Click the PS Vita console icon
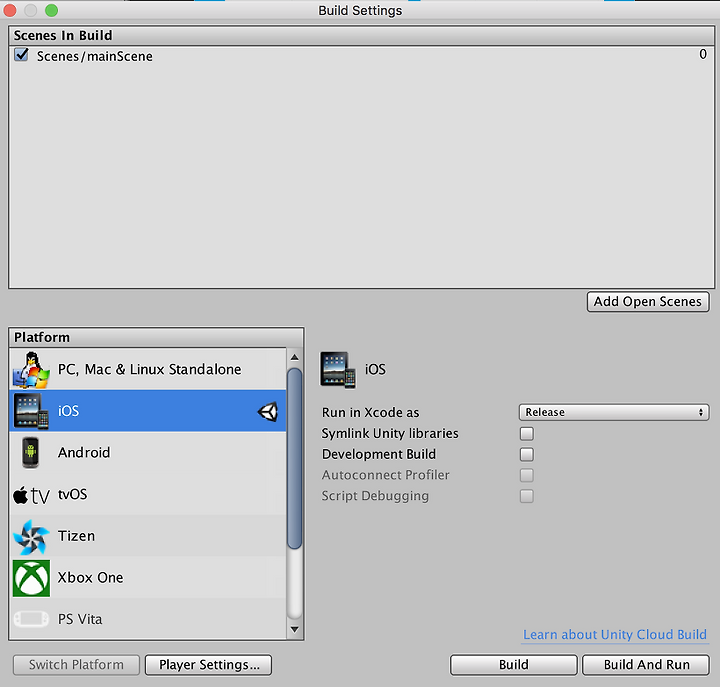Image resolution: width=720 pixels, height=687 pixels. coord(31,619)
